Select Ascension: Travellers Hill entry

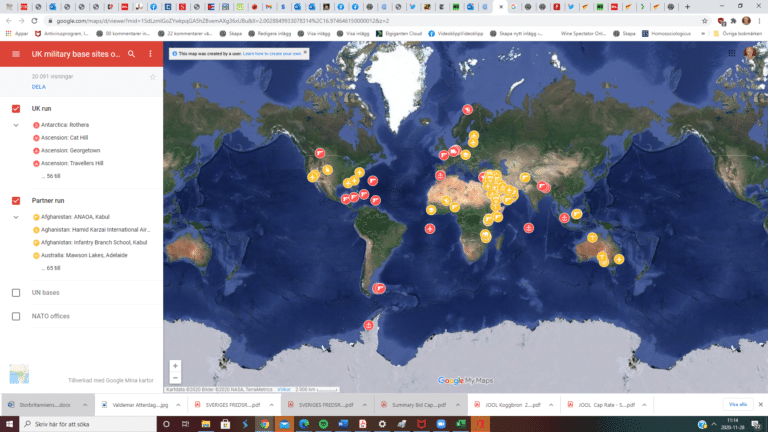click(68, 163)
